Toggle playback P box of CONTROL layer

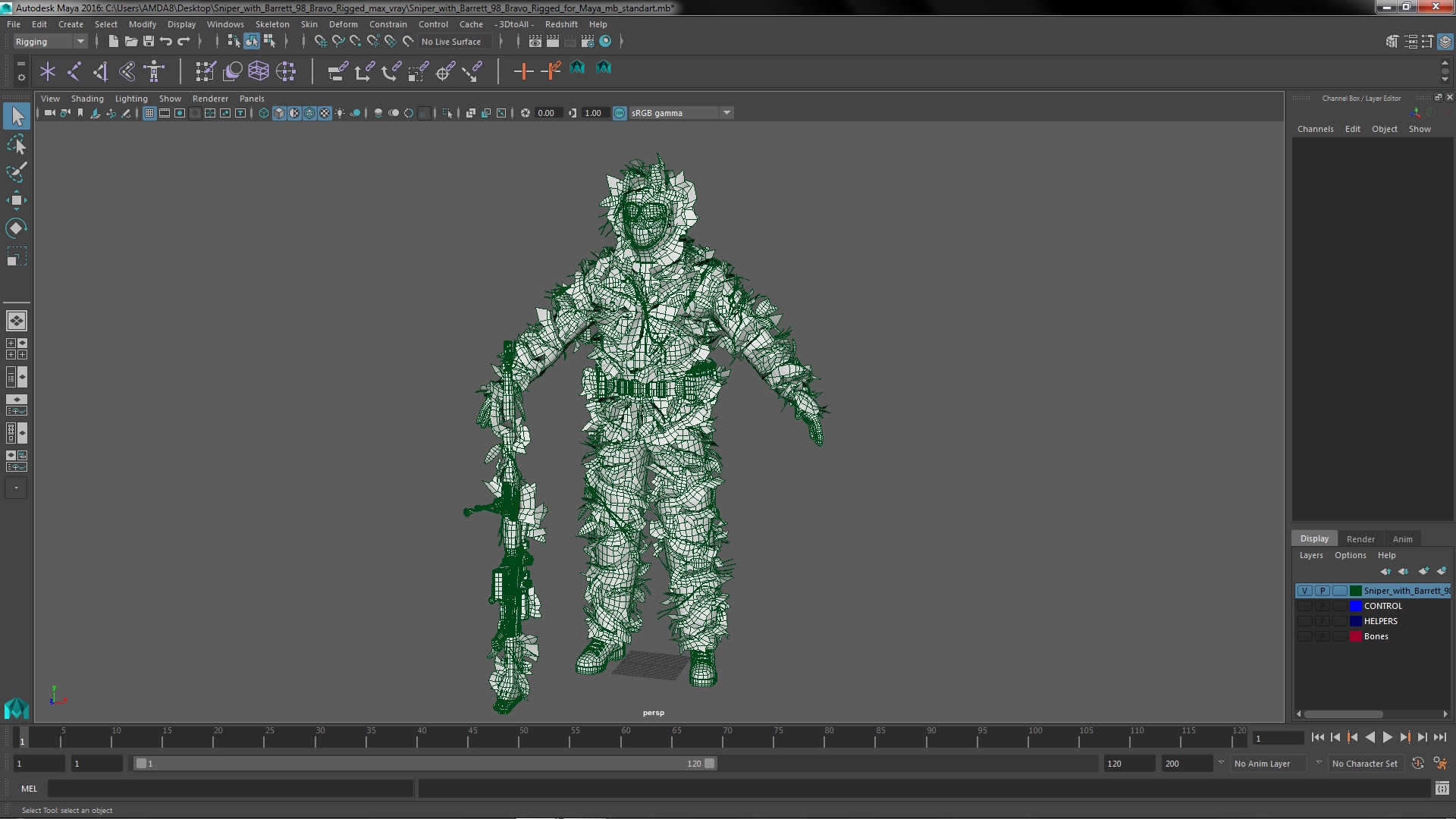[1322, 606]
